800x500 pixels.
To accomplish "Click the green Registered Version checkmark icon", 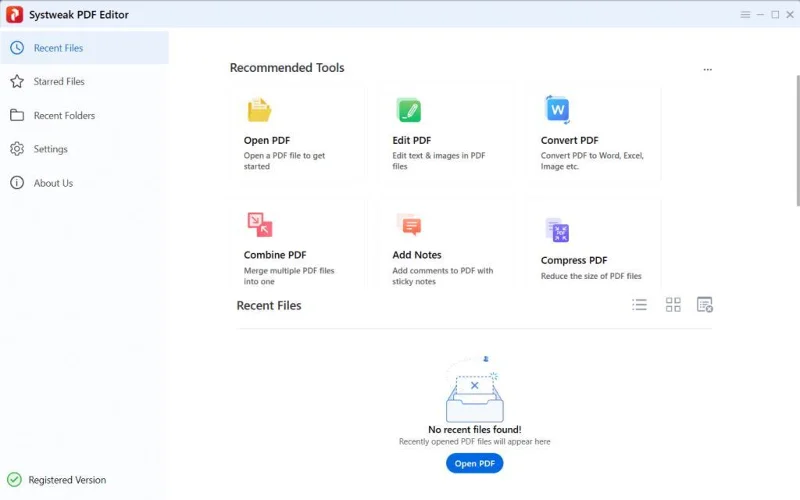I will [x=14, y=480].
